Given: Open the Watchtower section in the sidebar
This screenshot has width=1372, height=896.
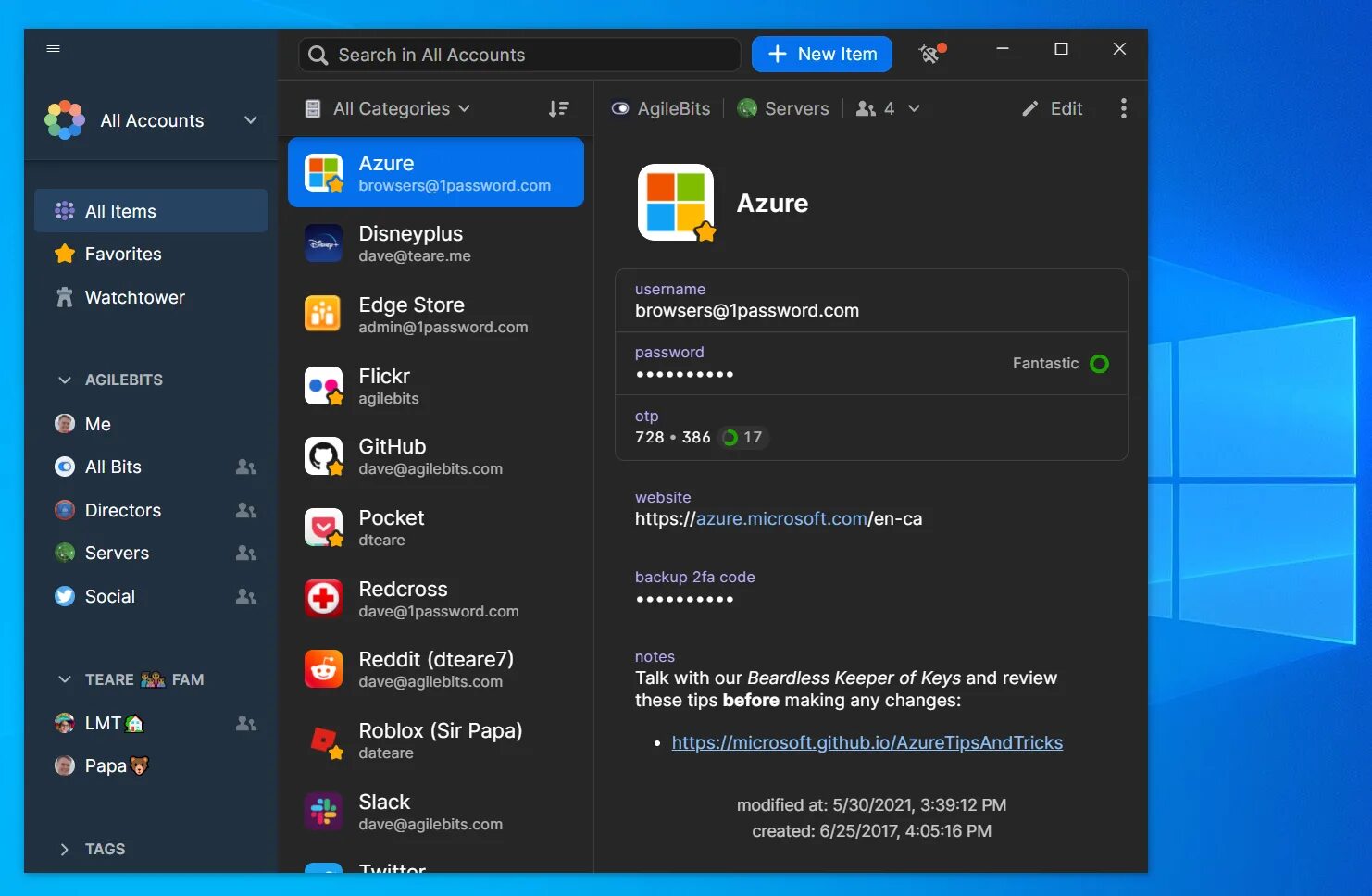Looking at the screenshot, I should (x=135, y=297).
